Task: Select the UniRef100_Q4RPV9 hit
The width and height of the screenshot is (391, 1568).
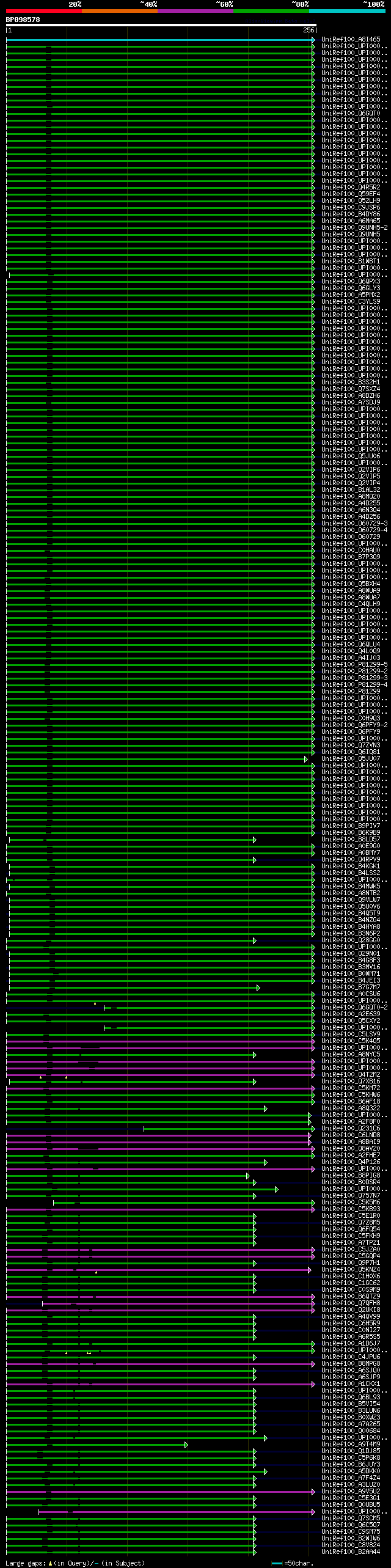Action: [x=351, y=860]
